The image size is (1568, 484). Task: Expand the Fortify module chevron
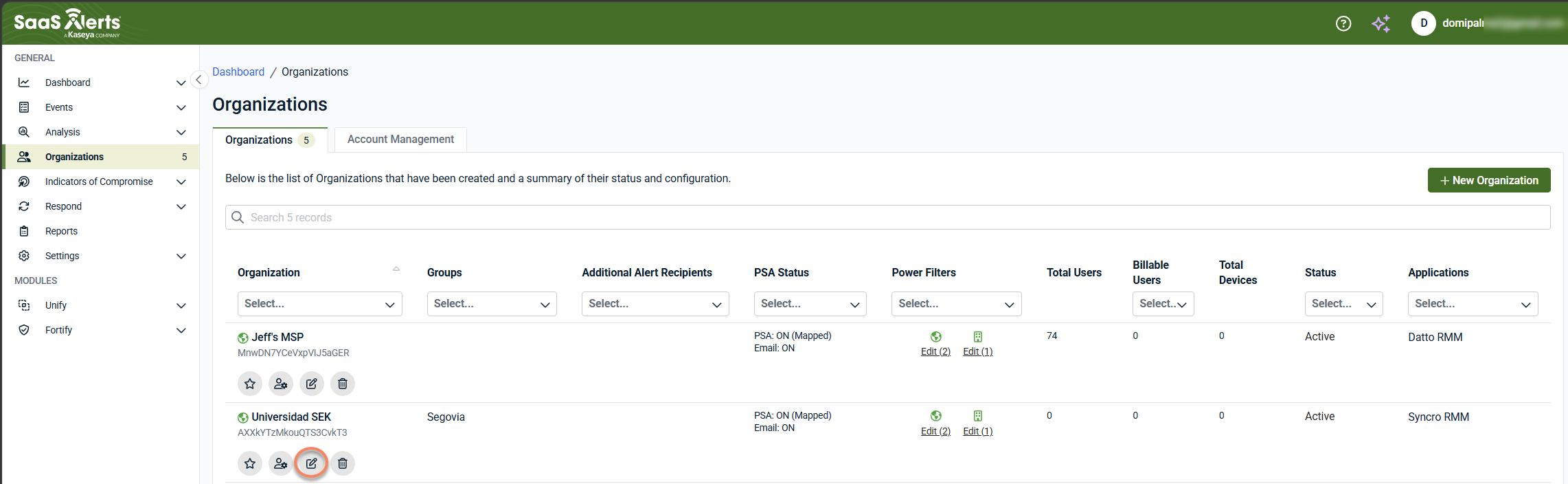(x=181, y=330)
